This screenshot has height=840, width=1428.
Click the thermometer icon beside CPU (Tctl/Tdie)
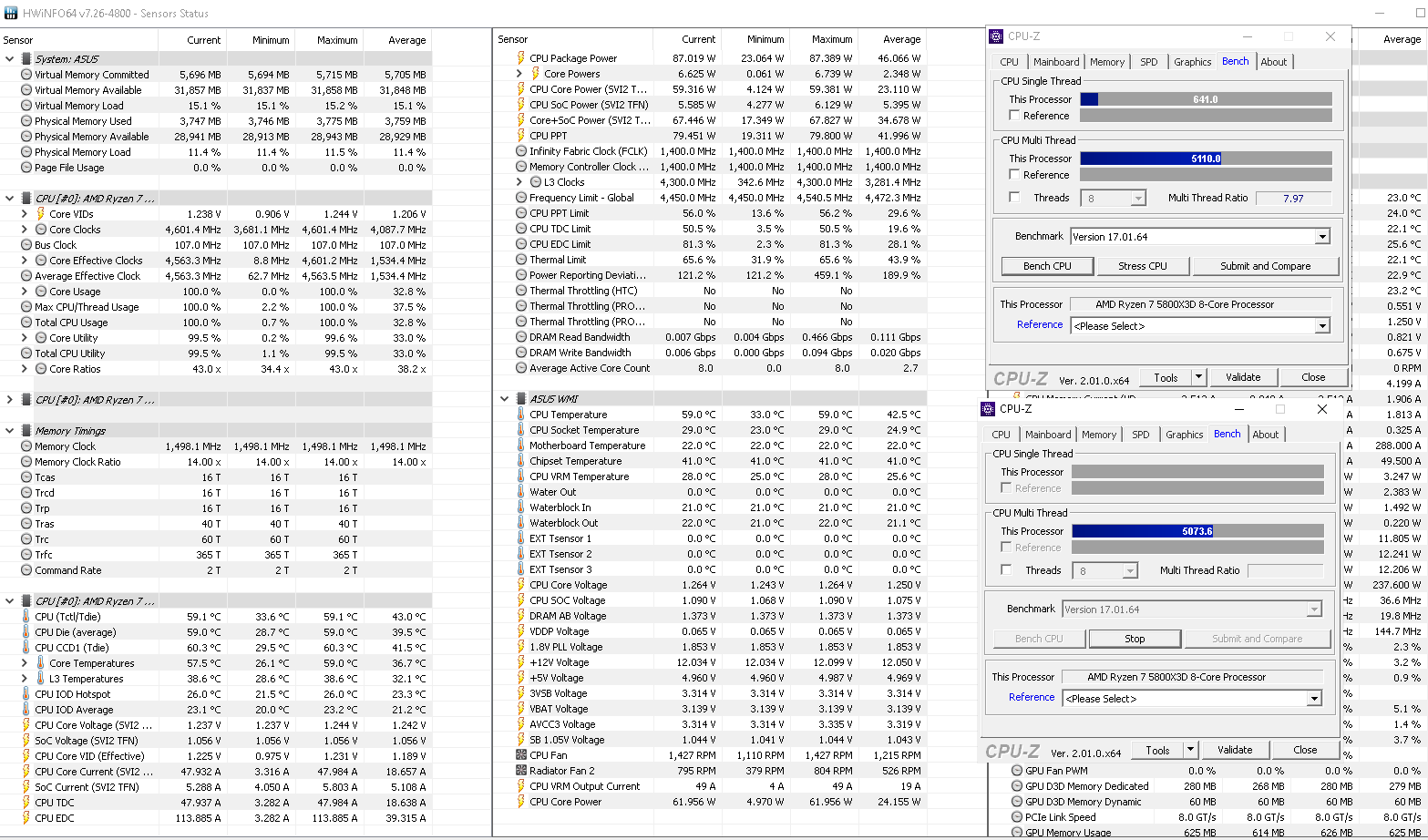pos(26,617)
